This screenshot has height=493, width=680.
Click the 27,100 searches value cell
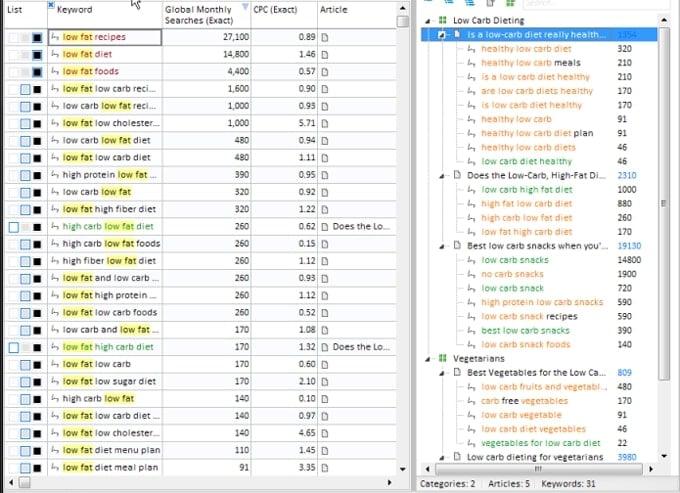click(x=206, y=37)
